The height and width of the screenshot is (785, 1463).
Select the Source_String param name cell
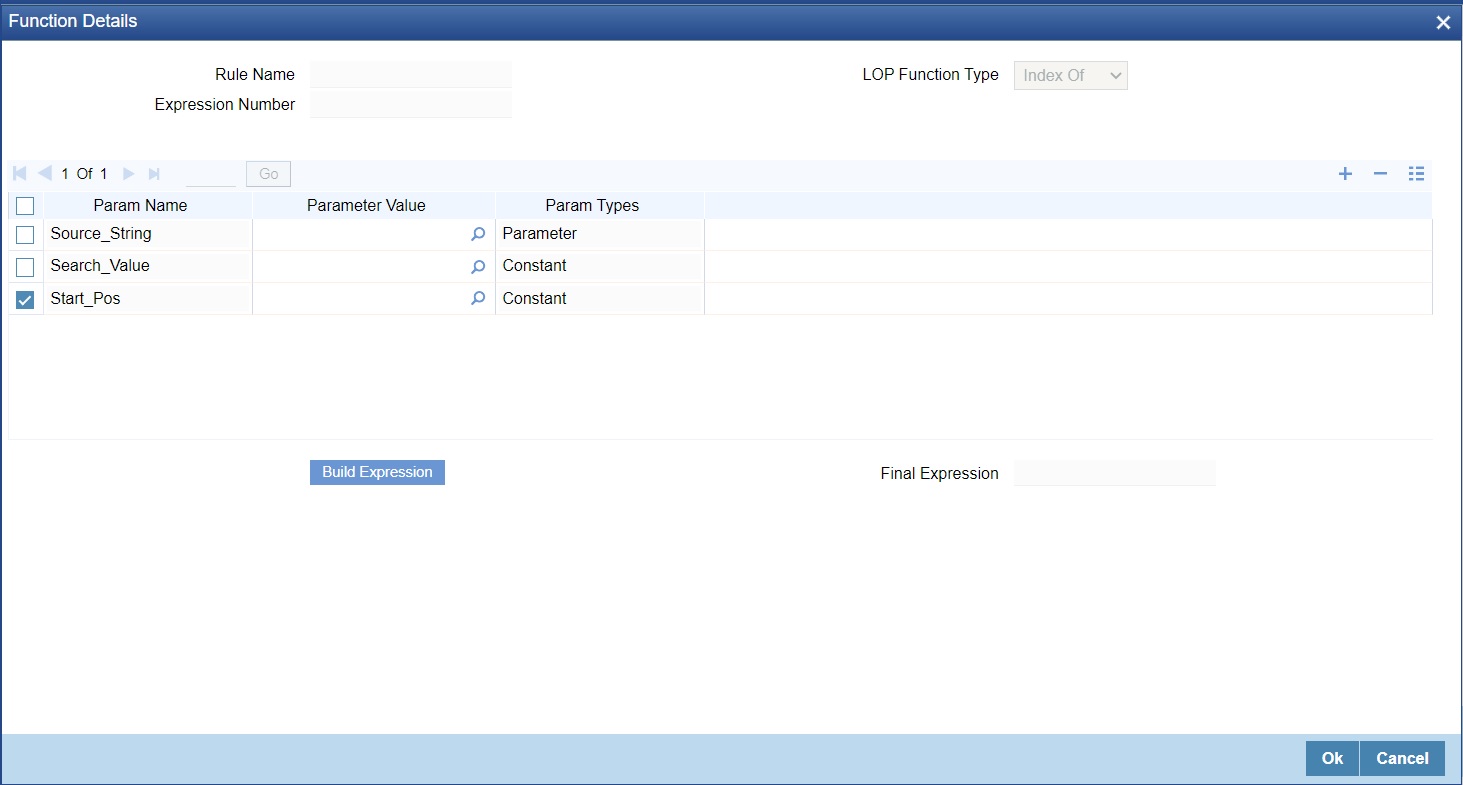coord(147,234)
